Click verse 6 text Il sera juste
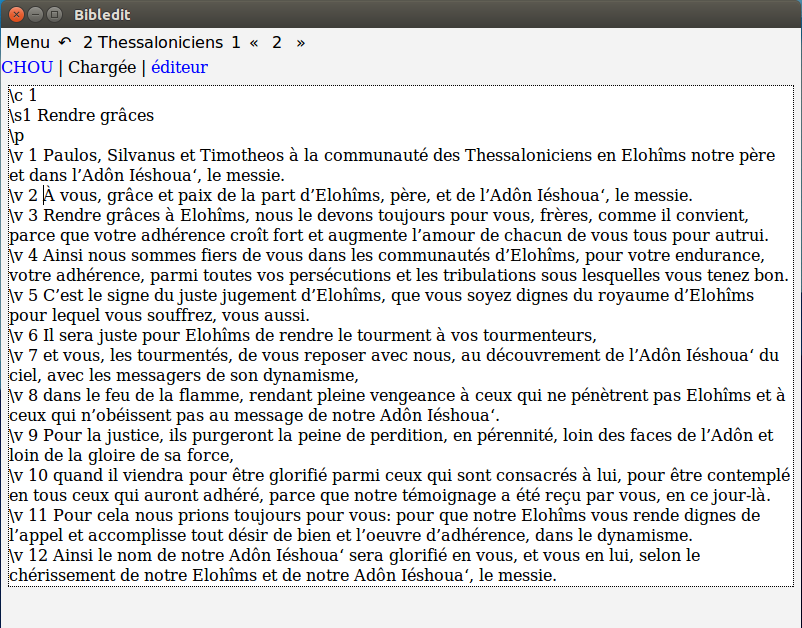The image size is (802, 628). 303,335
